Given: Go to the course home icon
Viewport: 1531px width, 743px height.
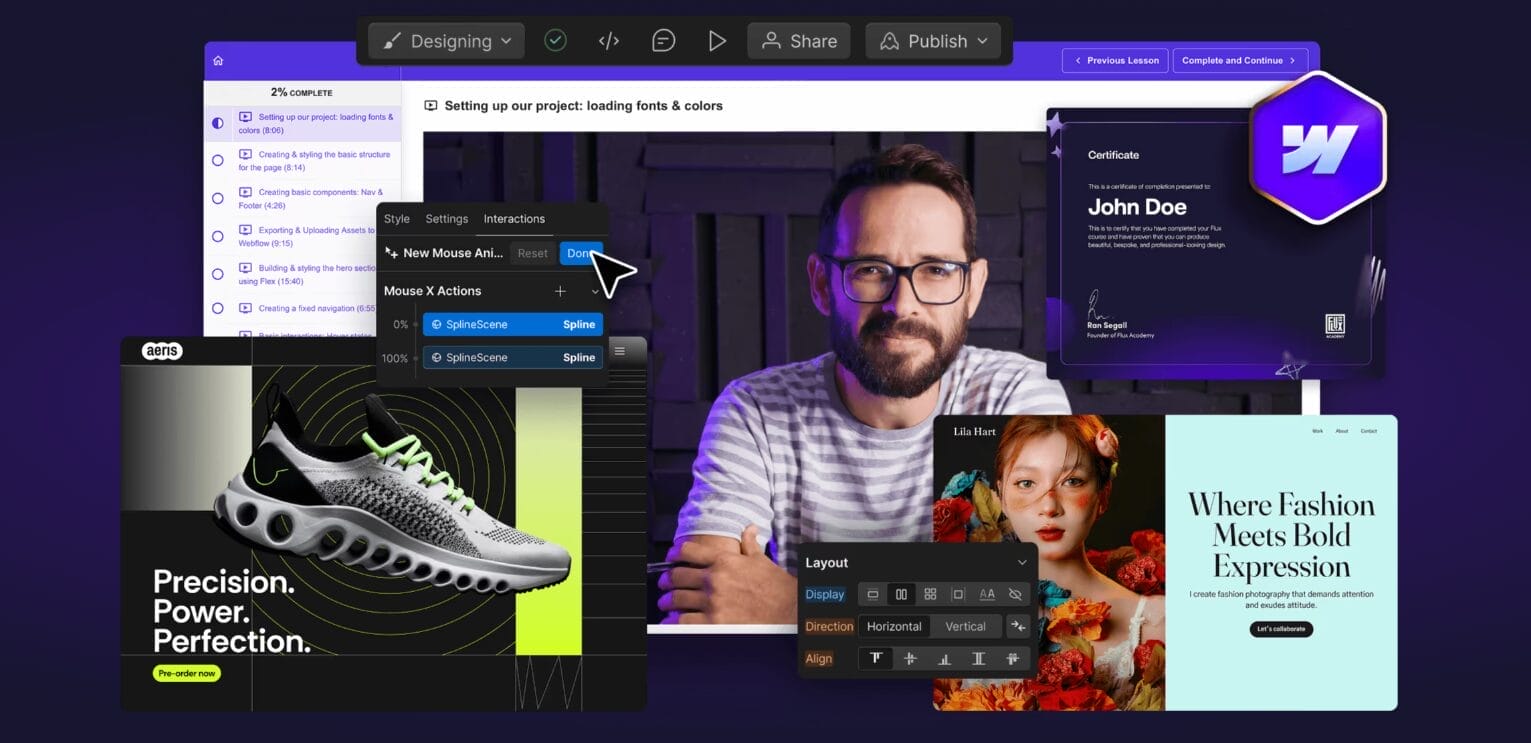Looking at the screenshot, I should pos(218,60).
